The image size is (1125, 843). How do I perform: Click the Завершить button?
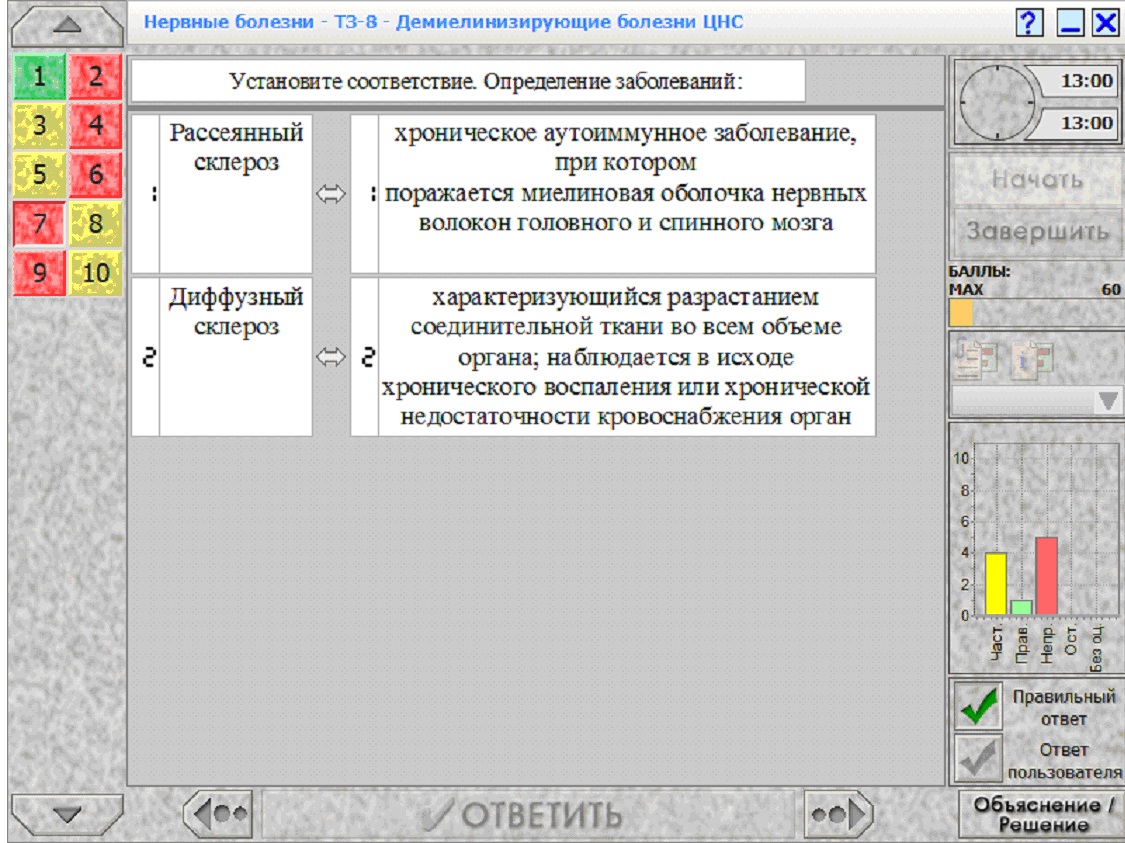[1037, 232]
